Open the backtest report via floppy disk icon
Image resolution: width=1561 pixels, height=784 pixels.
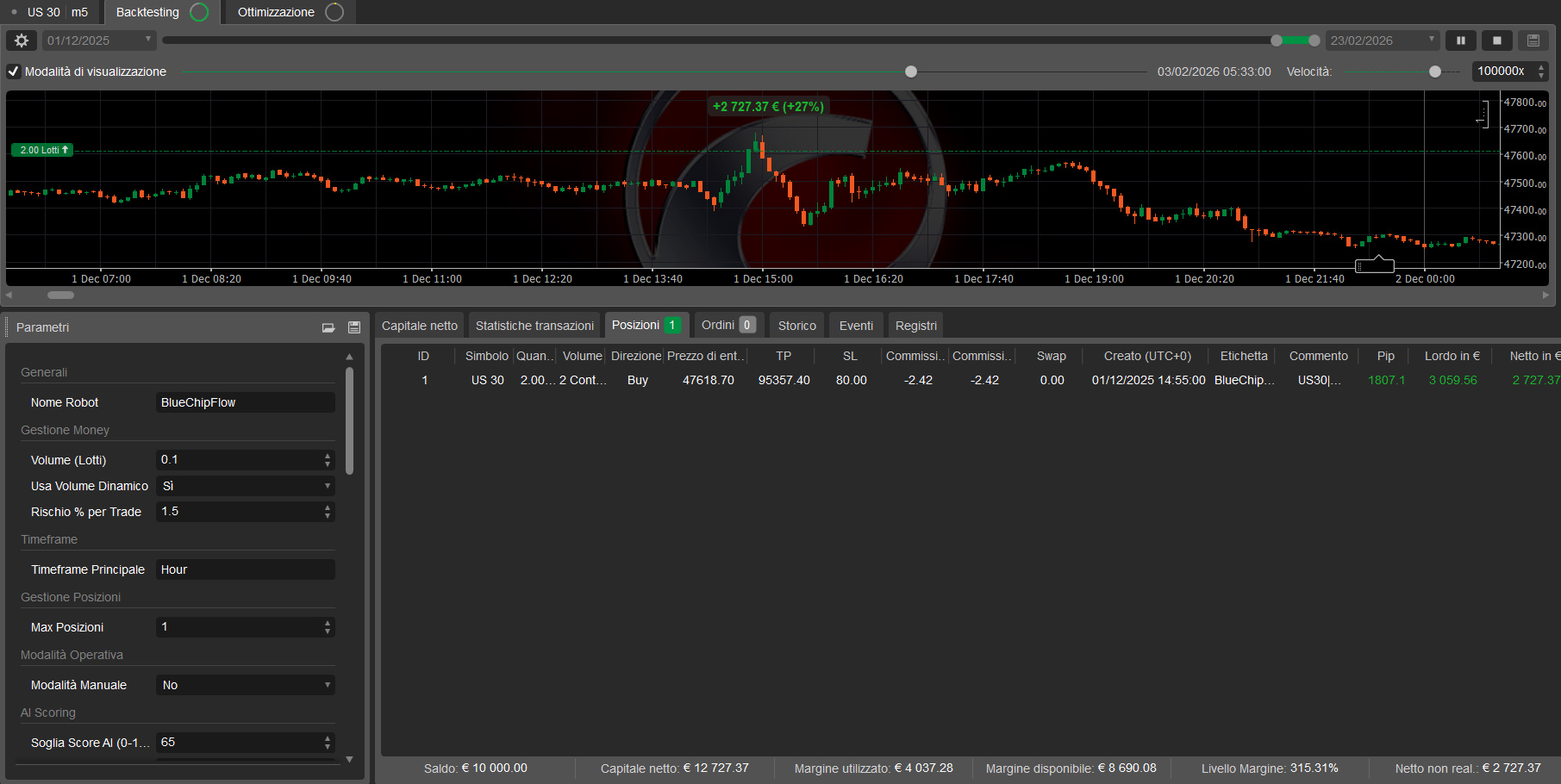click(1533, 40)
